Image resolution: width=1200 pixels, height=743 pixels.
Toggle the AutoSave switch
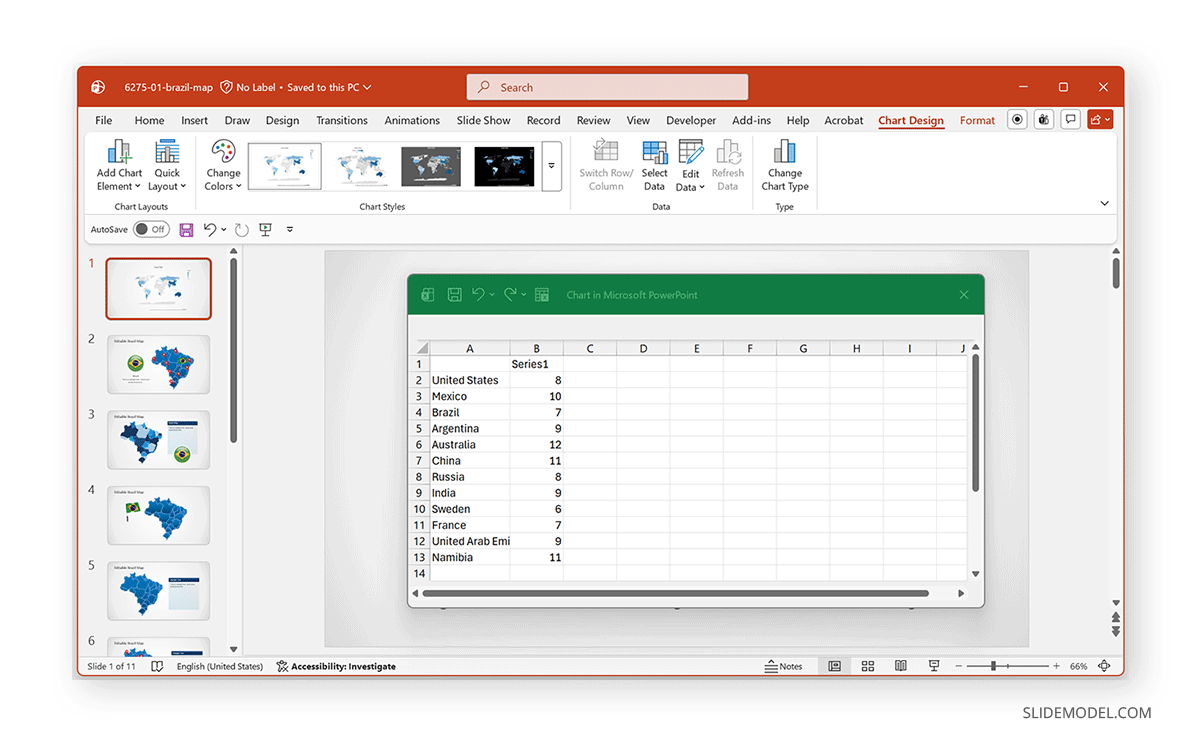[151, 230]
